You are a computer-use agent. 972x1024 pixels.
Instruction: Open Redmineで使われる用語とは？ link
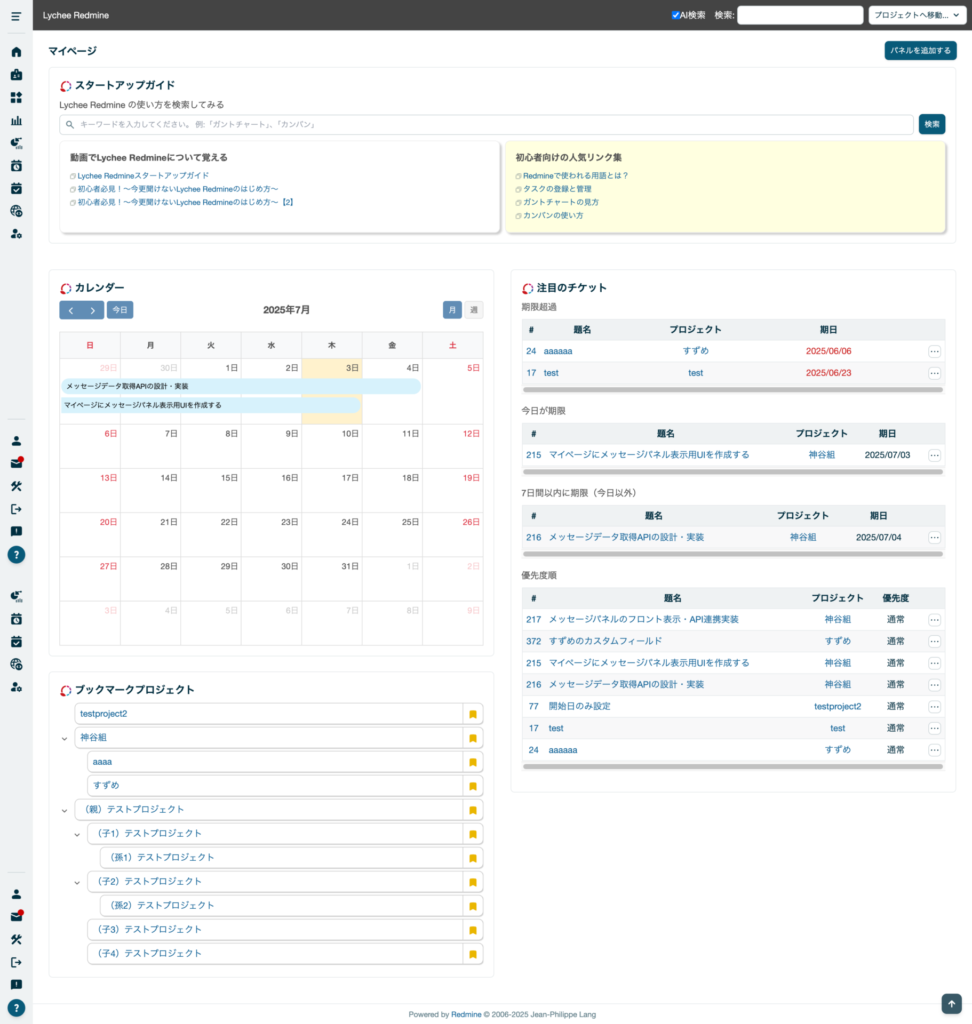pos(575,176)
